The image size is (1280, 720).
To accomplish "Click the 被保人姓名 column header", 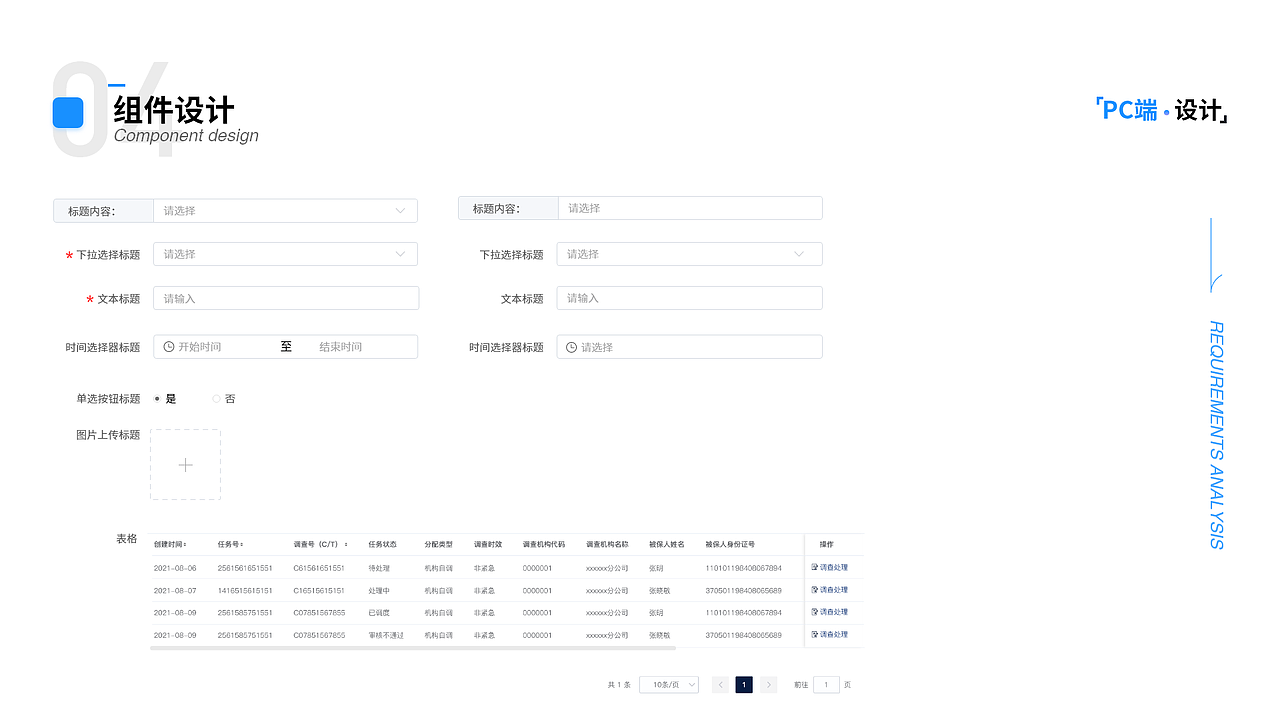I will point(667,545).
